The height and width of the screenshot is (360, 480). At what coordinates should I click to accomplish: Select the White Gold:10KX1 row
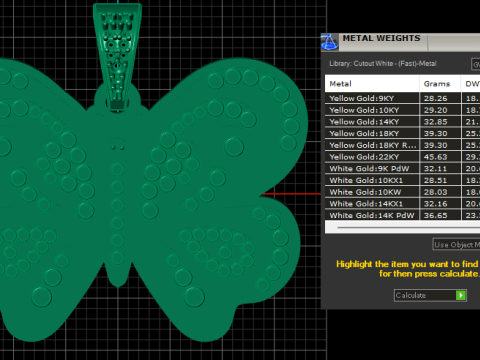(x=402, y=180)
